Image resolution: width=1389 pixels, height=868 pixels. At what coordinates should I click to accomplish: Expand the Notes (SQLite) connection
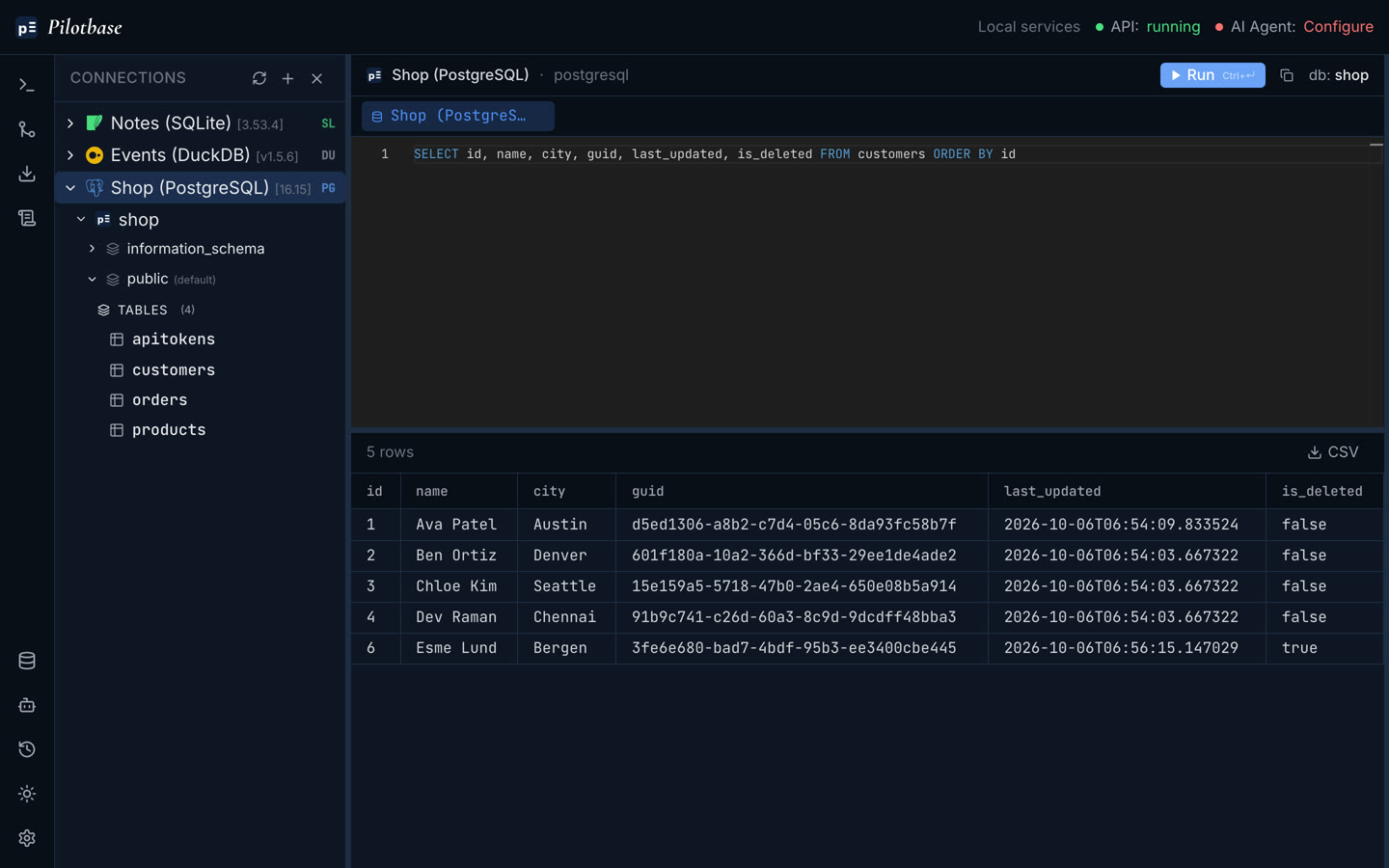[x=70, y=123]
